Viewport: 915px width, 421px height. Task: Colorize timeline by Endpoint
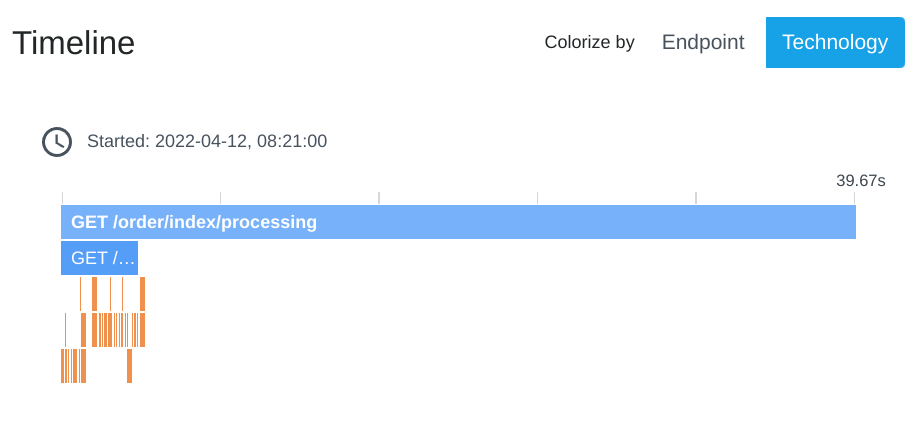click(x=703, y=42)
